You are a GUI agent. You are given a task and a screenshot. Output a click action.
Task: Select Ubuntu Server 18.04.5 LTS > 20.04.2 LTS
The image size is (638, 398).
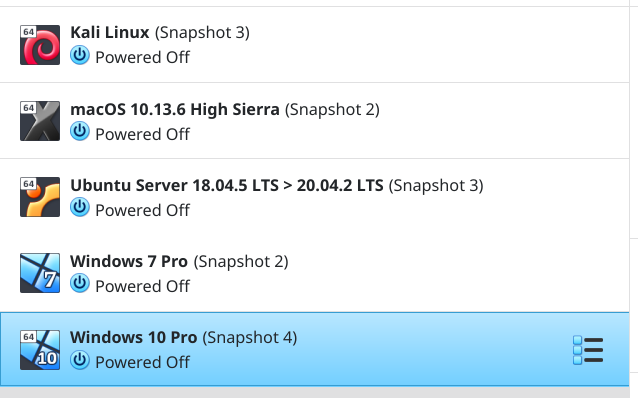click(227, 185)
